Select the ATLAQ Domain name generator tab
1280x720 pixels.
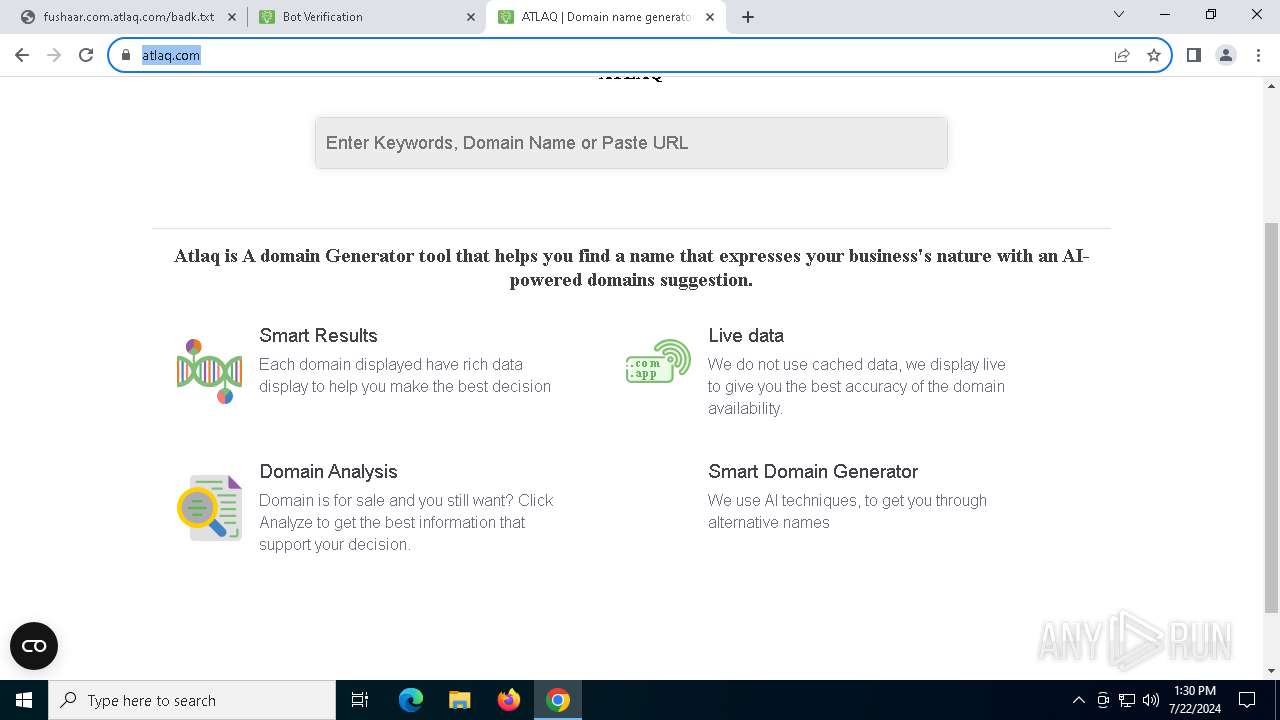(x=606, y=17)
